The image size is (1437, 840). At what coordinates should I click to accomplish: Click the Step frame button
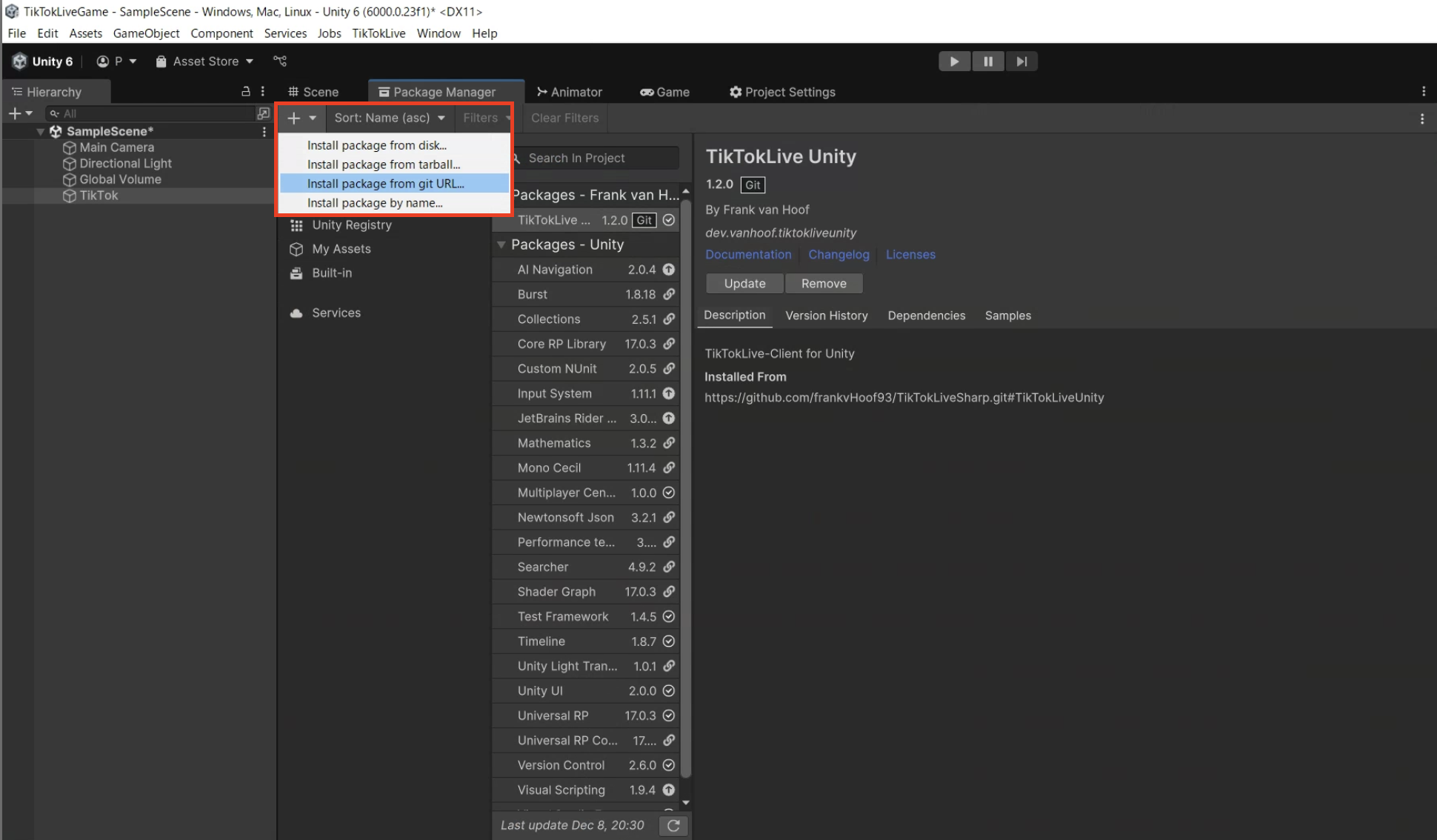(1021, 61)
